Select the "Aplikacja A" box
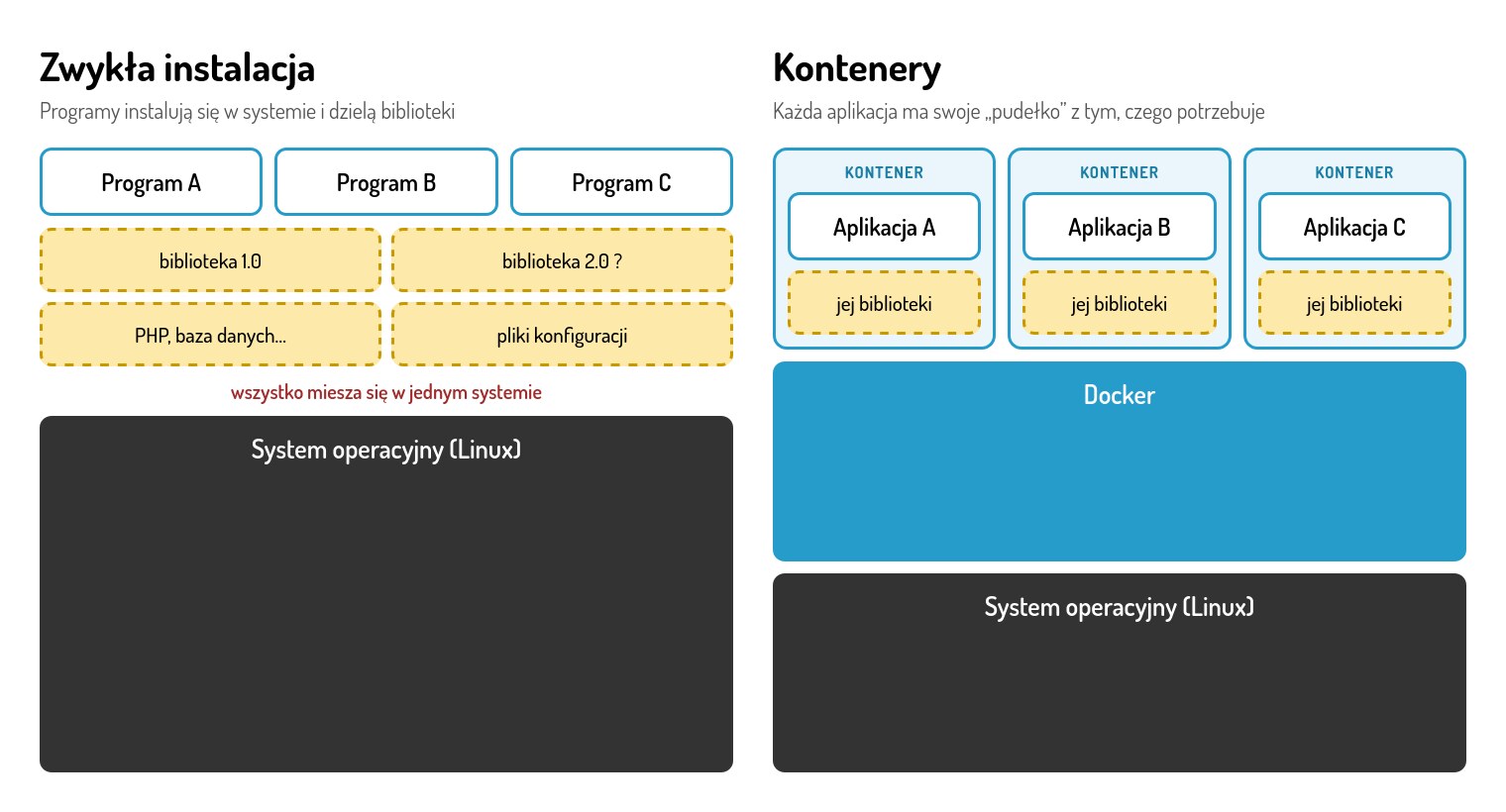1506x812 pixels. pyautogui.click(x=884, y=227)
